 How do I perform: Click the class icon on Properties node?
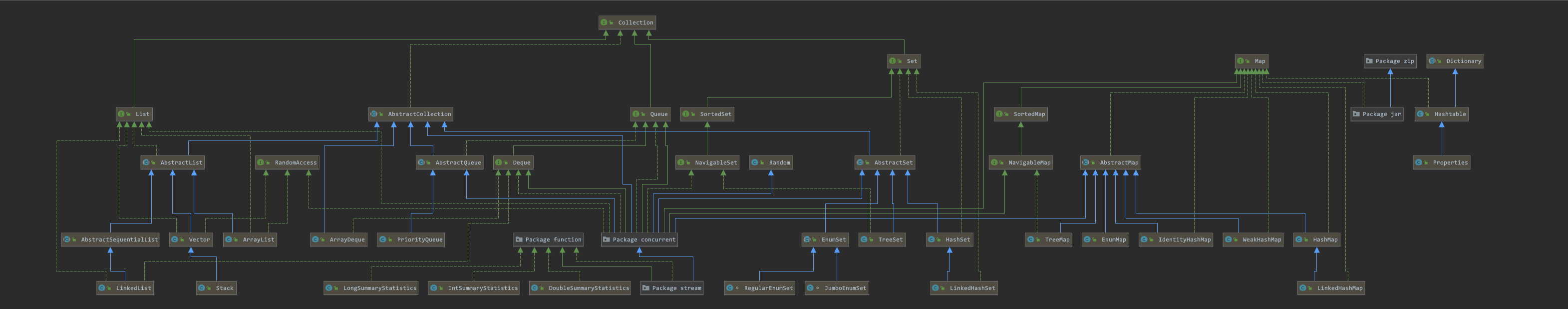[x=1419, y=162]
